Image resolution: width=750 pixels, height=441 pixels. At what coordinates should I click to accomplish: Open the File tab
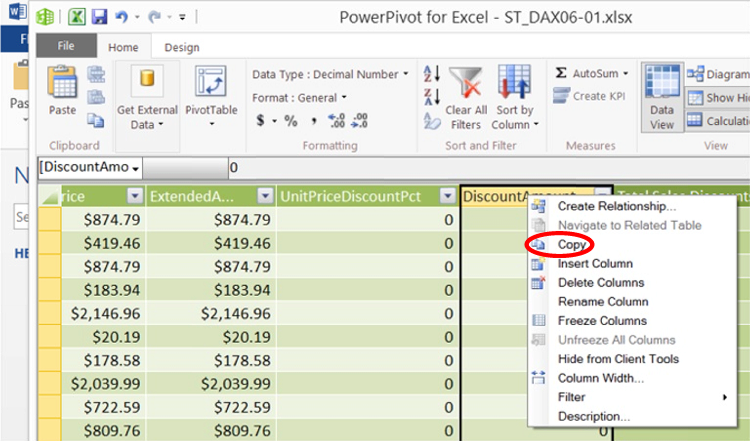66,47
